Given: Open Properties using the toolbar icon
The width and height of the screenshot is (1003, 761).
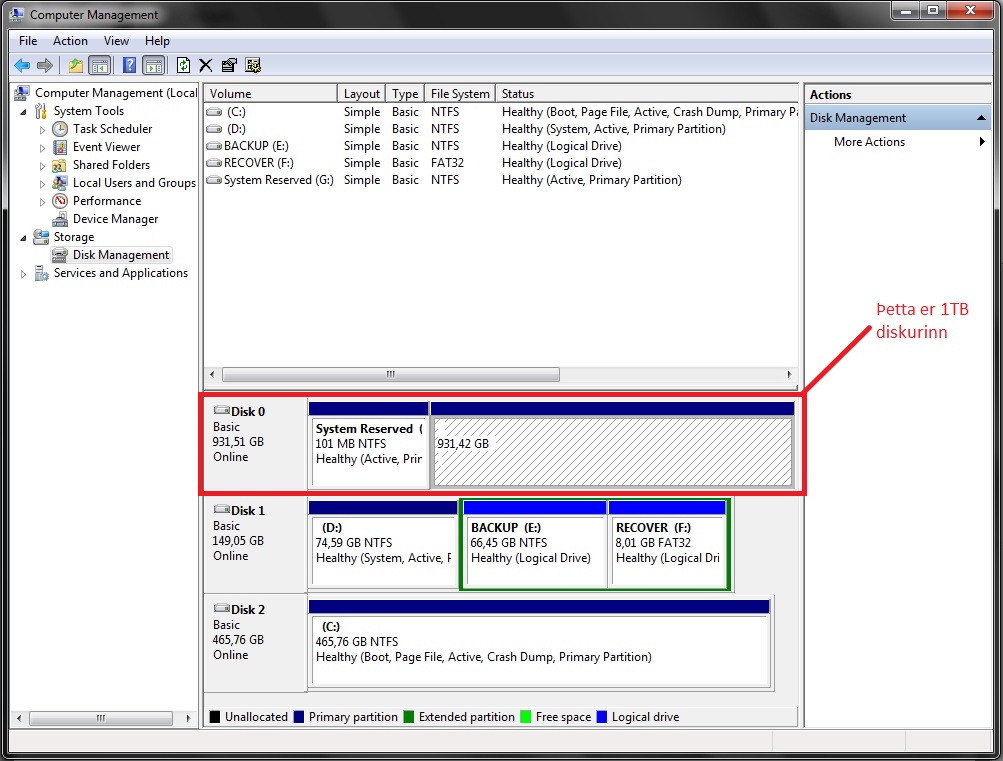Looking at the screenshot, I should coord(229,65).
